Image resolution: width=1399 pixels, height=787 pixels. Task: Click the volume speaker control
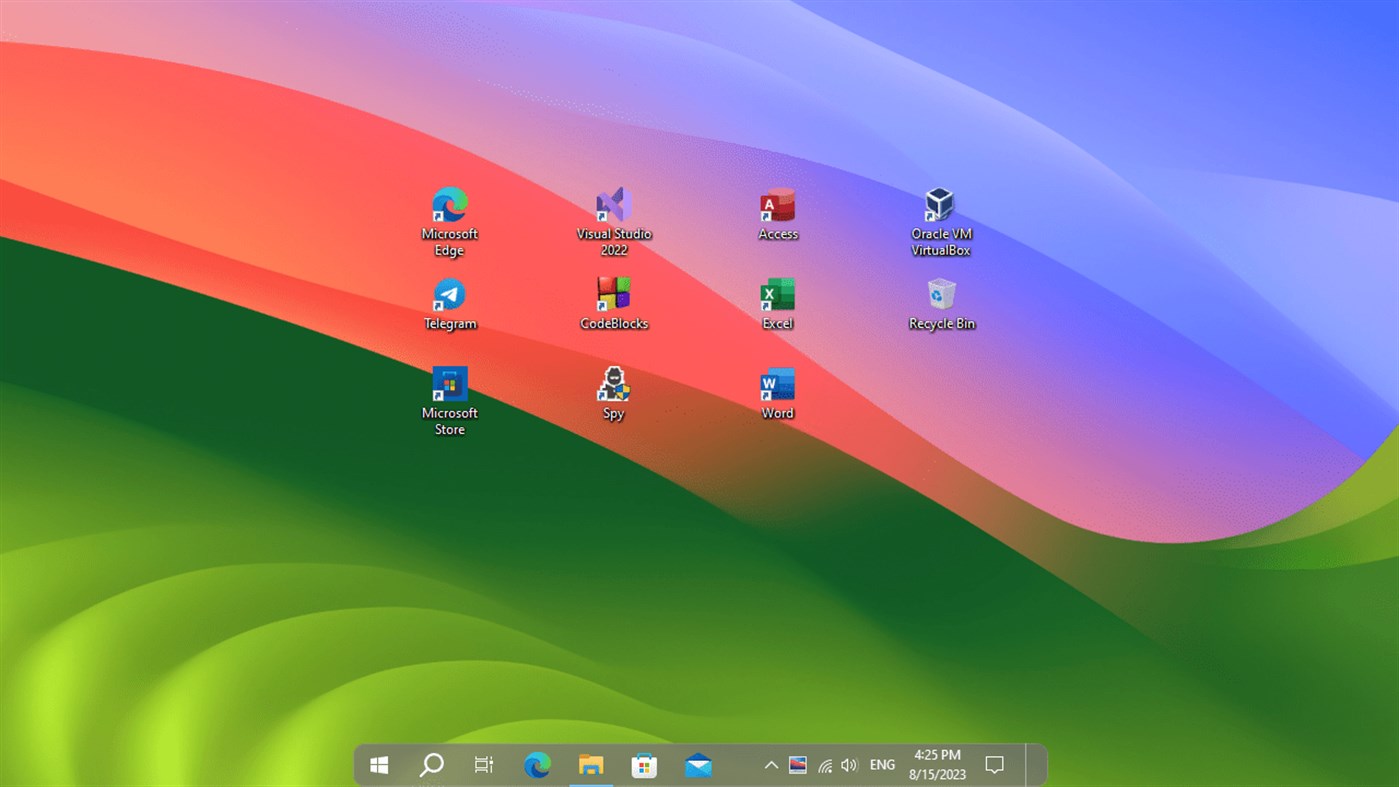(x=849, y=764)
